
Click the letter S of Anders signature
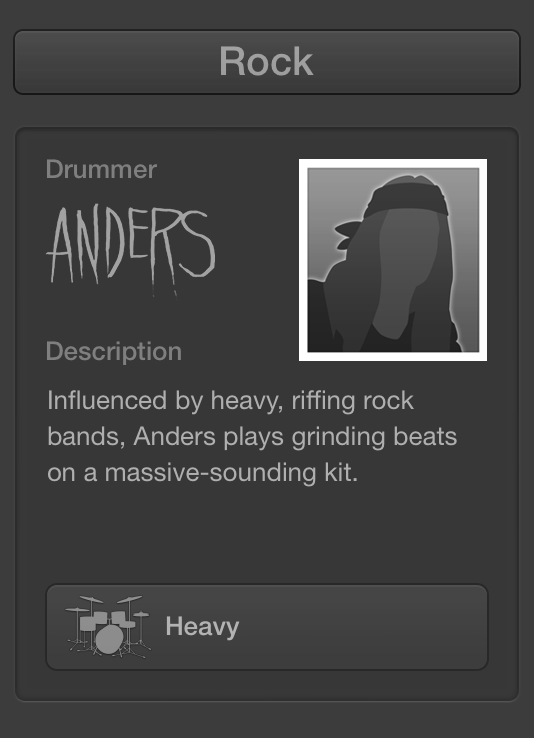(195, 243)
